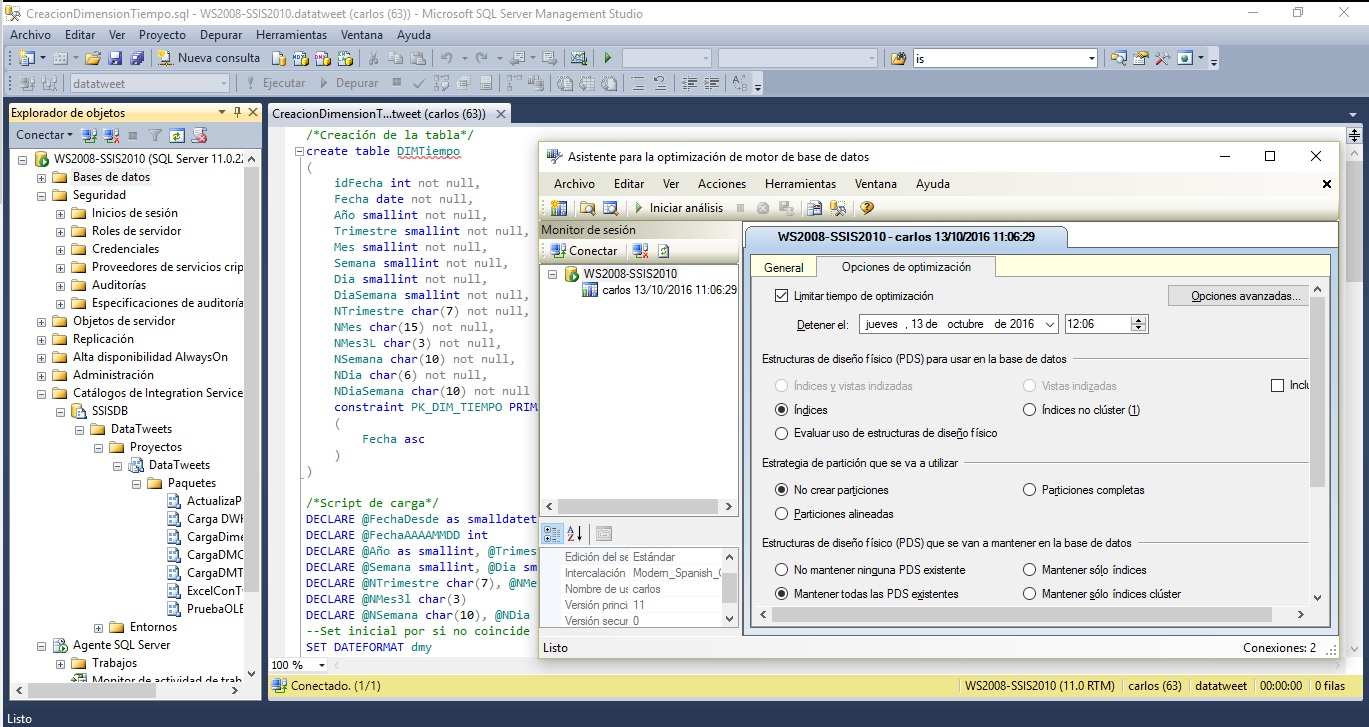Click the refresh icon in Monitor de sesión toolbar

click(663, 251)
